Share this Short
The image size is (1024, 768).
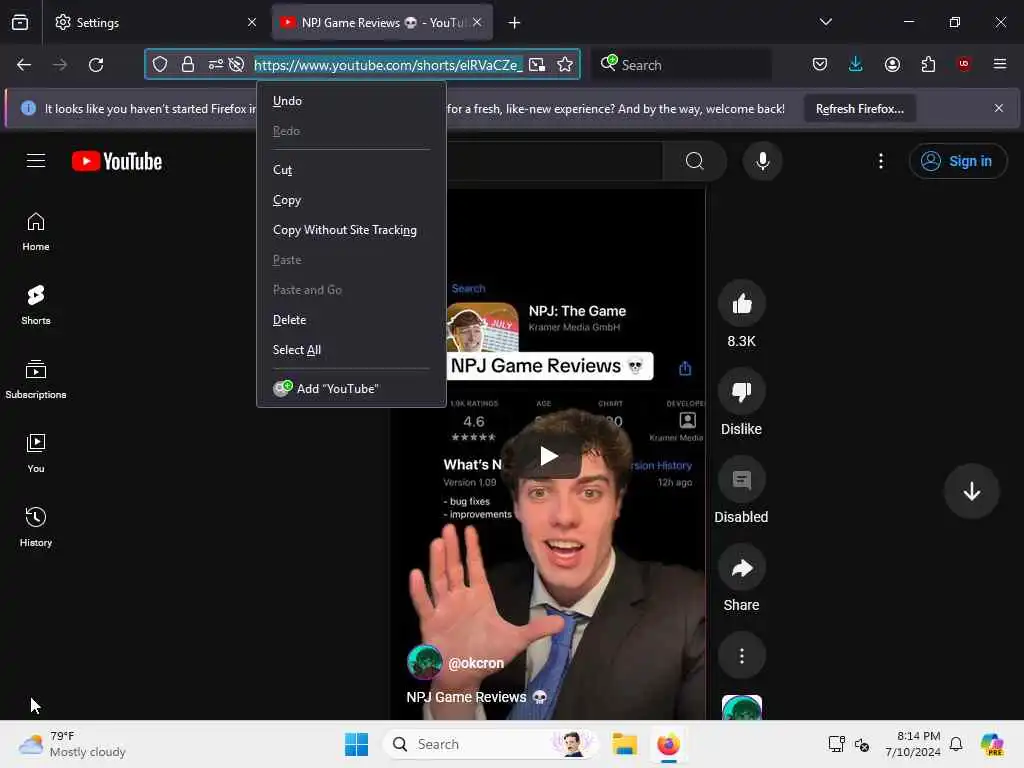pyautogui.click(x=742, y=568)
